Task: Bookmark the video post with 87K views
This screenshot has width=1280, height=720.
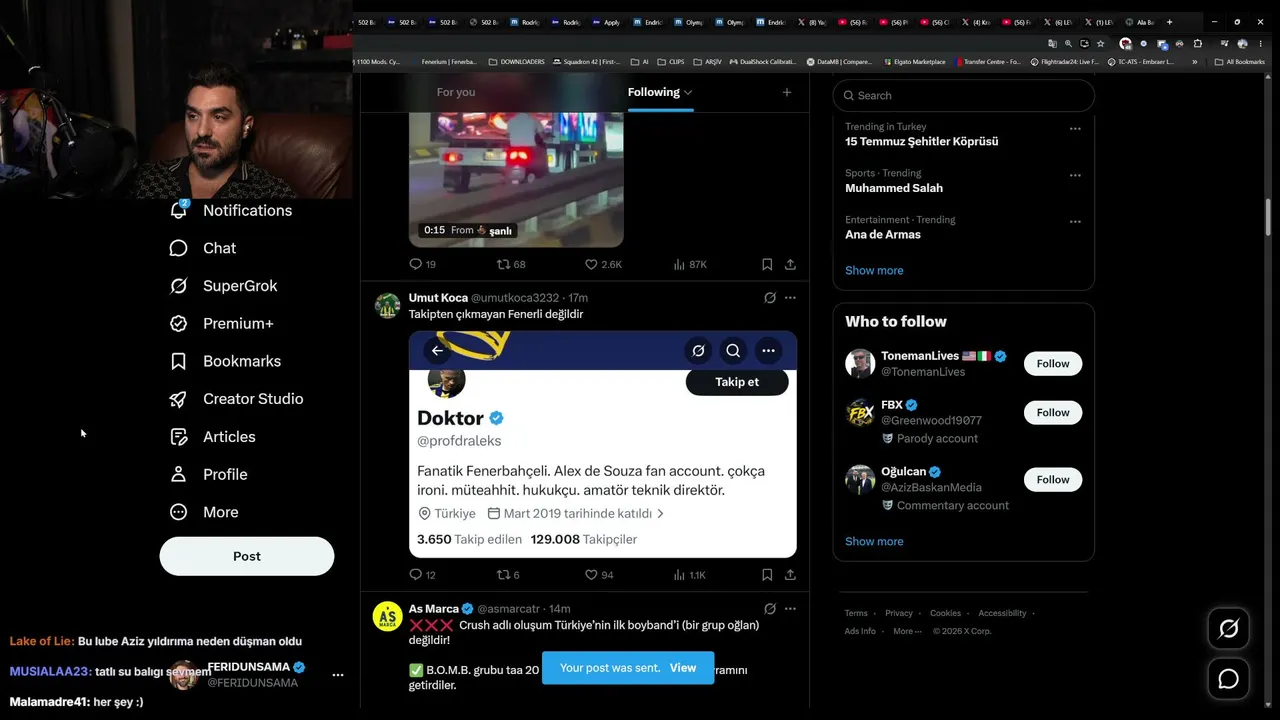Action: pyautogui.click(x=767, y=264)
